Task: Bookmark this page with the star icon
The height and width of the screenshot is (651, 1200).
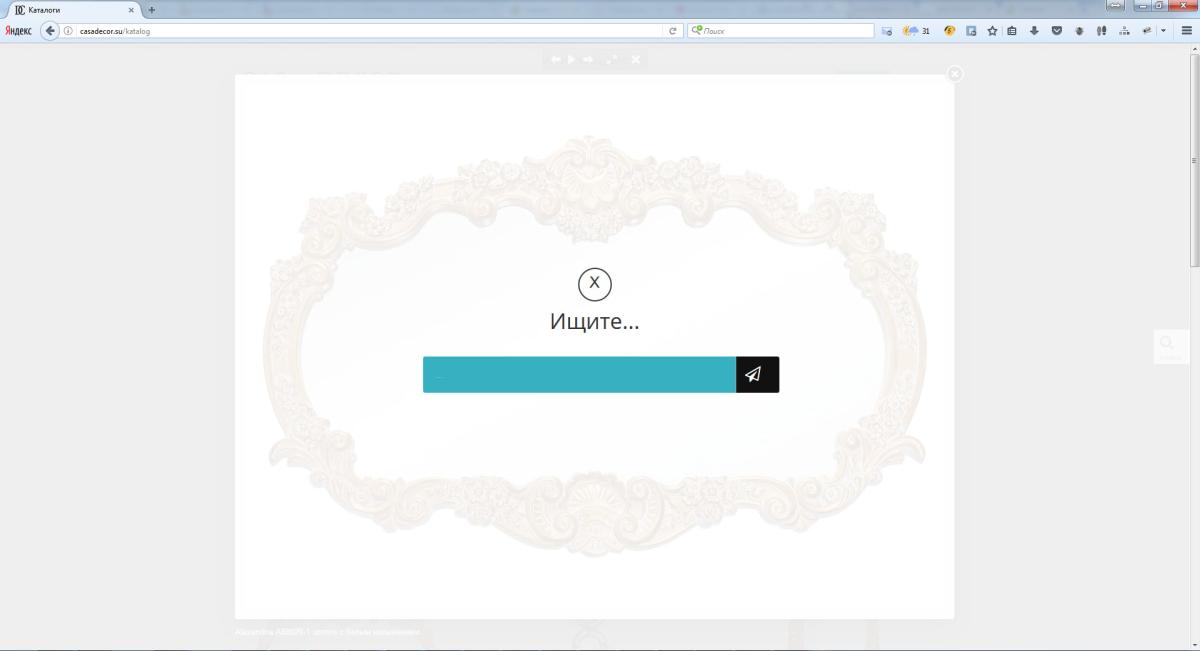Action: [992, 31]
